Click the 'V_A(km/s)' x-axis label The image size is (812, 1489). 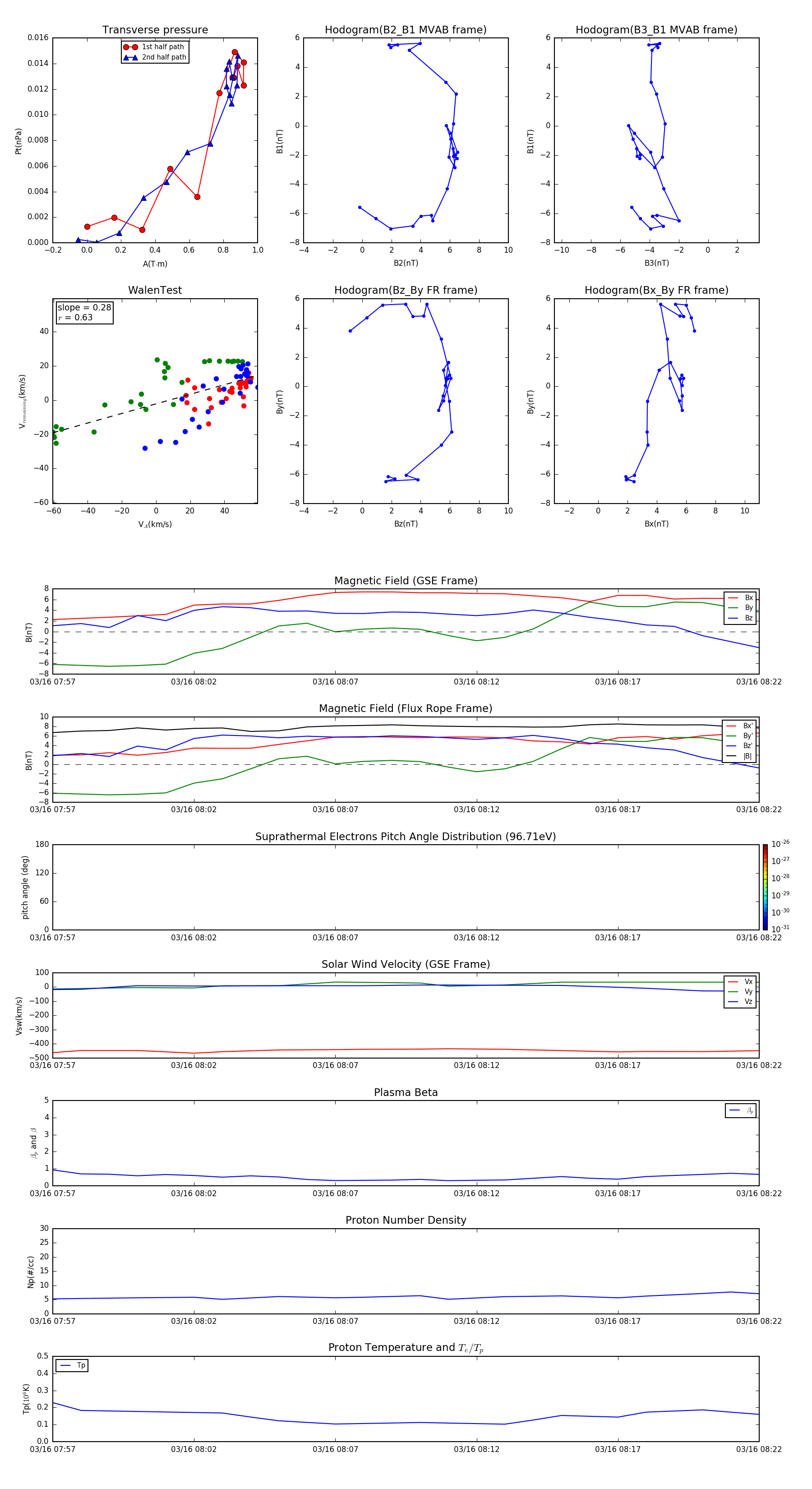pyautogui.click(x=155, y=524)
